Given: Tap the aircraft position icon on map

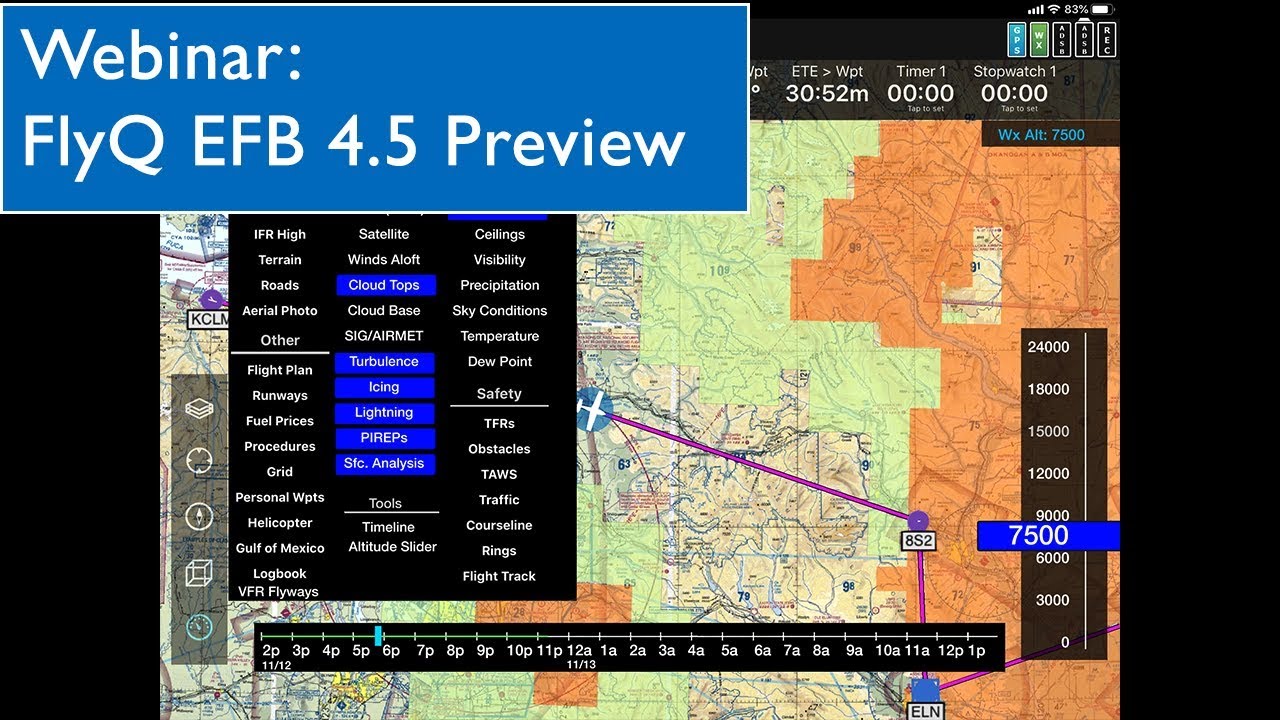Looking at the screenshot, I should click(593, 410).
